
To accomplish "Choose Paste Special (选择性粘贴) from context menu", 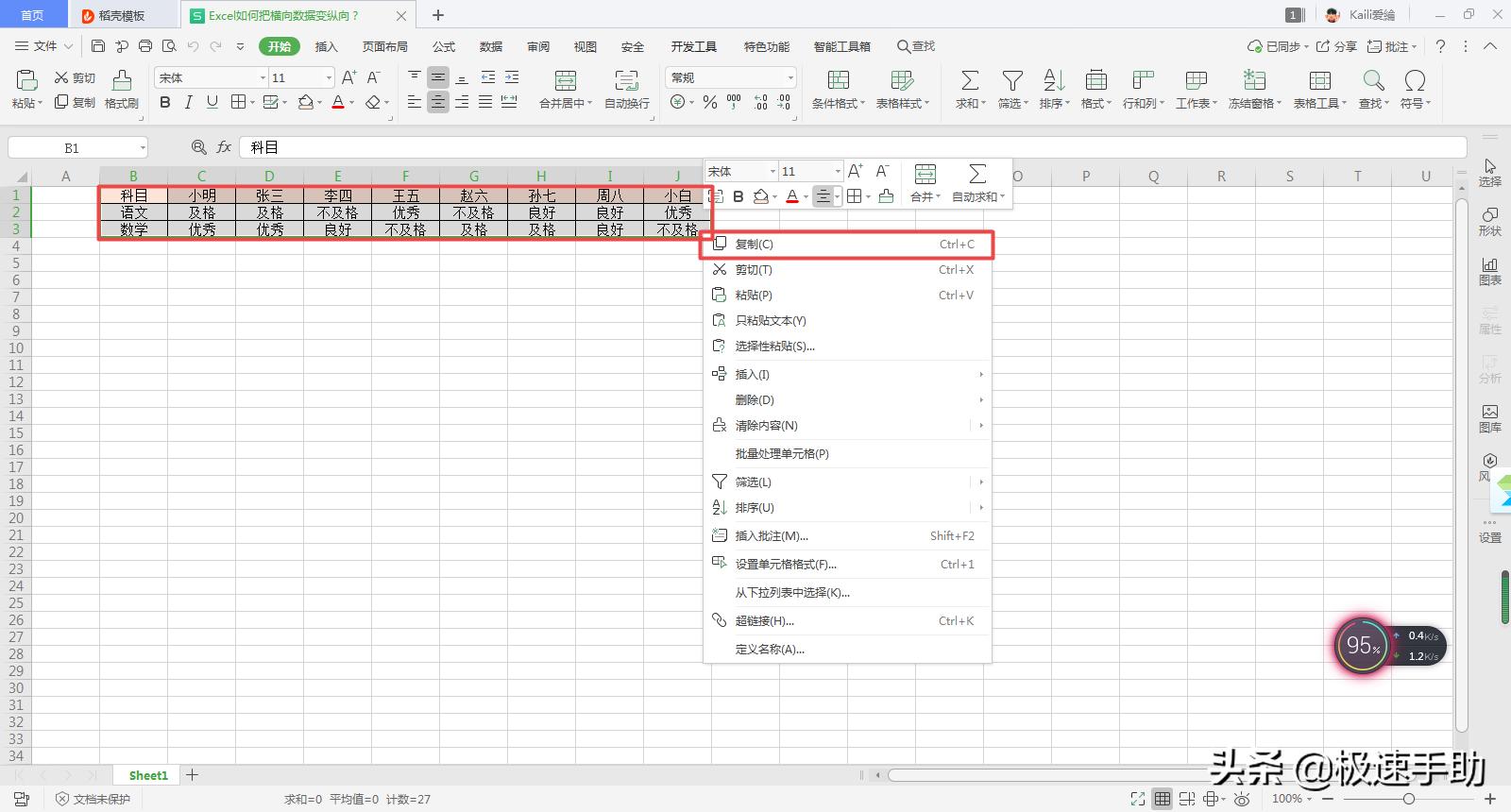I will (x=847, y=346).
